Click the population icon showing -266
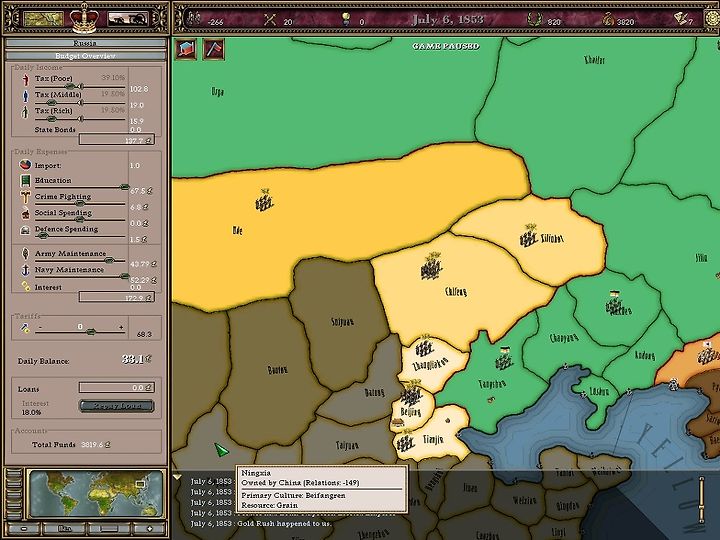The image size is (720, 540). 194,18
